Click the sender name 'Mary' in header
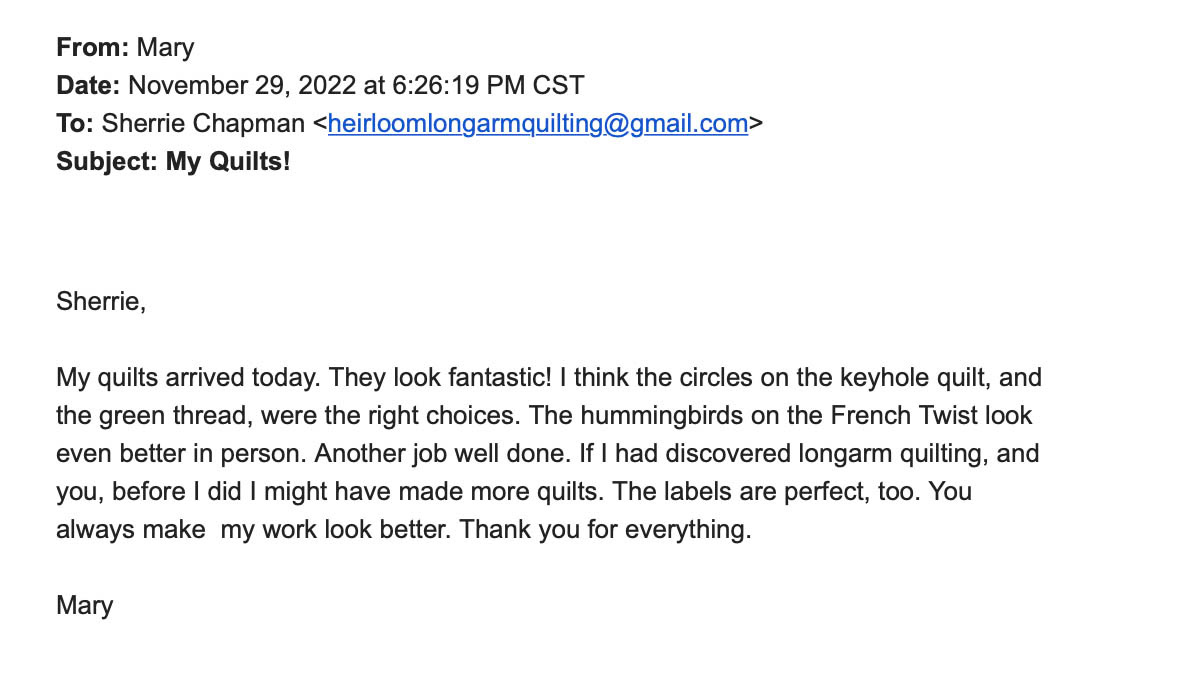 coord(165,48)
